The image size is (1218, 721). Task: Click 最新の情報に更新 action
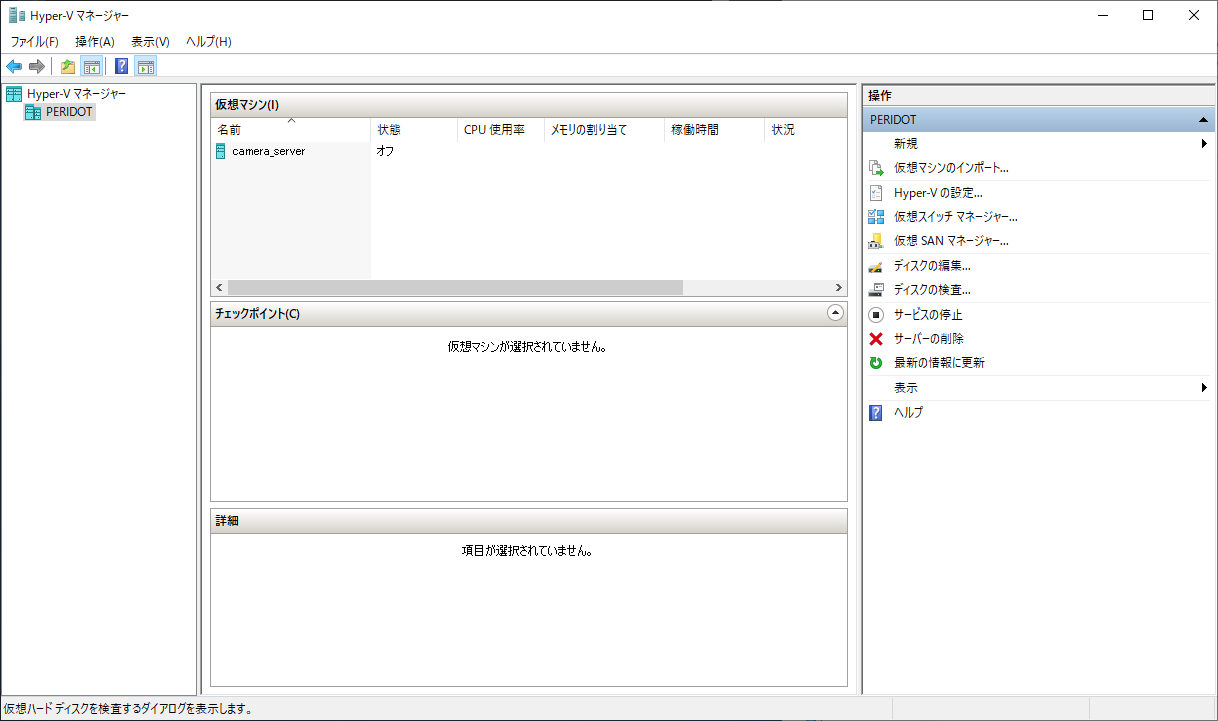pyautogui.click(x=939, y=363)
